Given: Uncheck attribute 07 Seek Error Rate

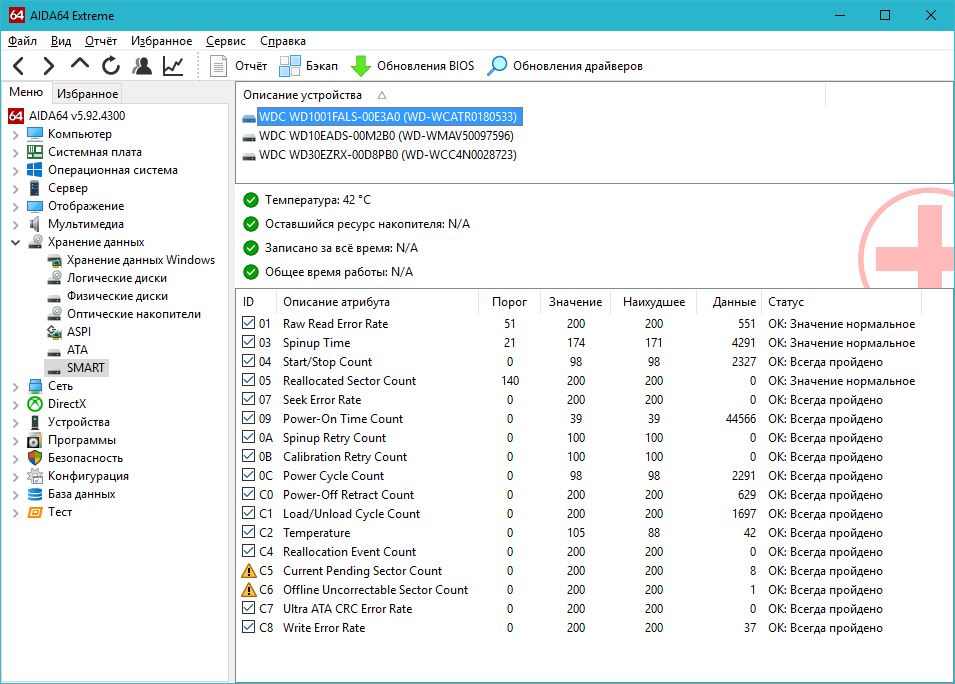Looking at the screenshot, I should point(248,398).
